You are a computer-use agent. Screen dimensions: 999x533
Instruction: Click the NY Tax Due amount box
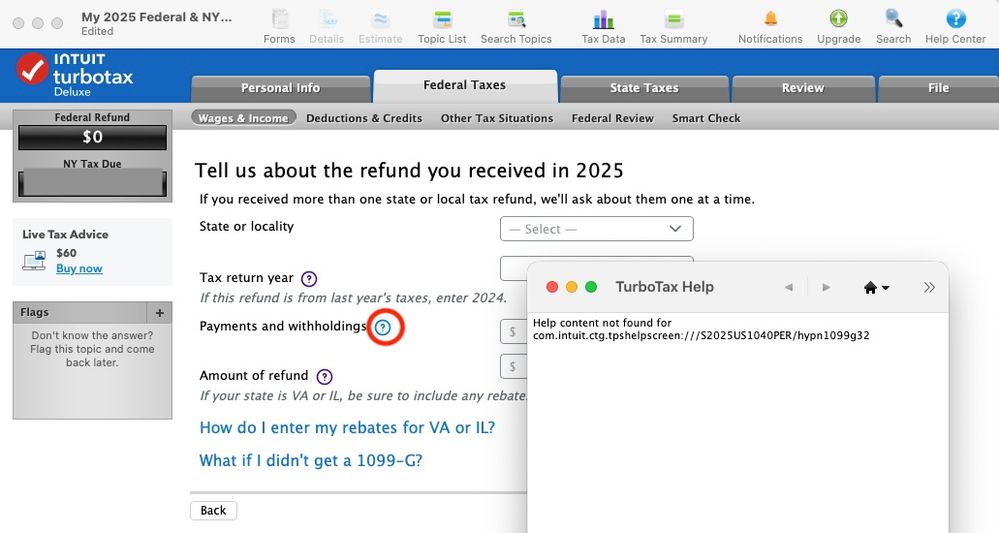(92, 183)
